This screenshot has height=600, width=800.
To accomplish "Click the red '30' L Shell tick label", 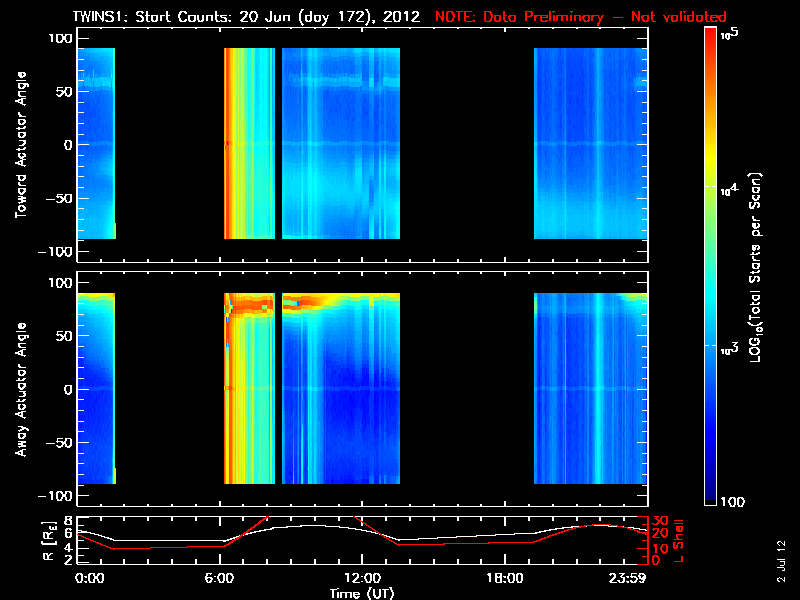I will point(660,521).
